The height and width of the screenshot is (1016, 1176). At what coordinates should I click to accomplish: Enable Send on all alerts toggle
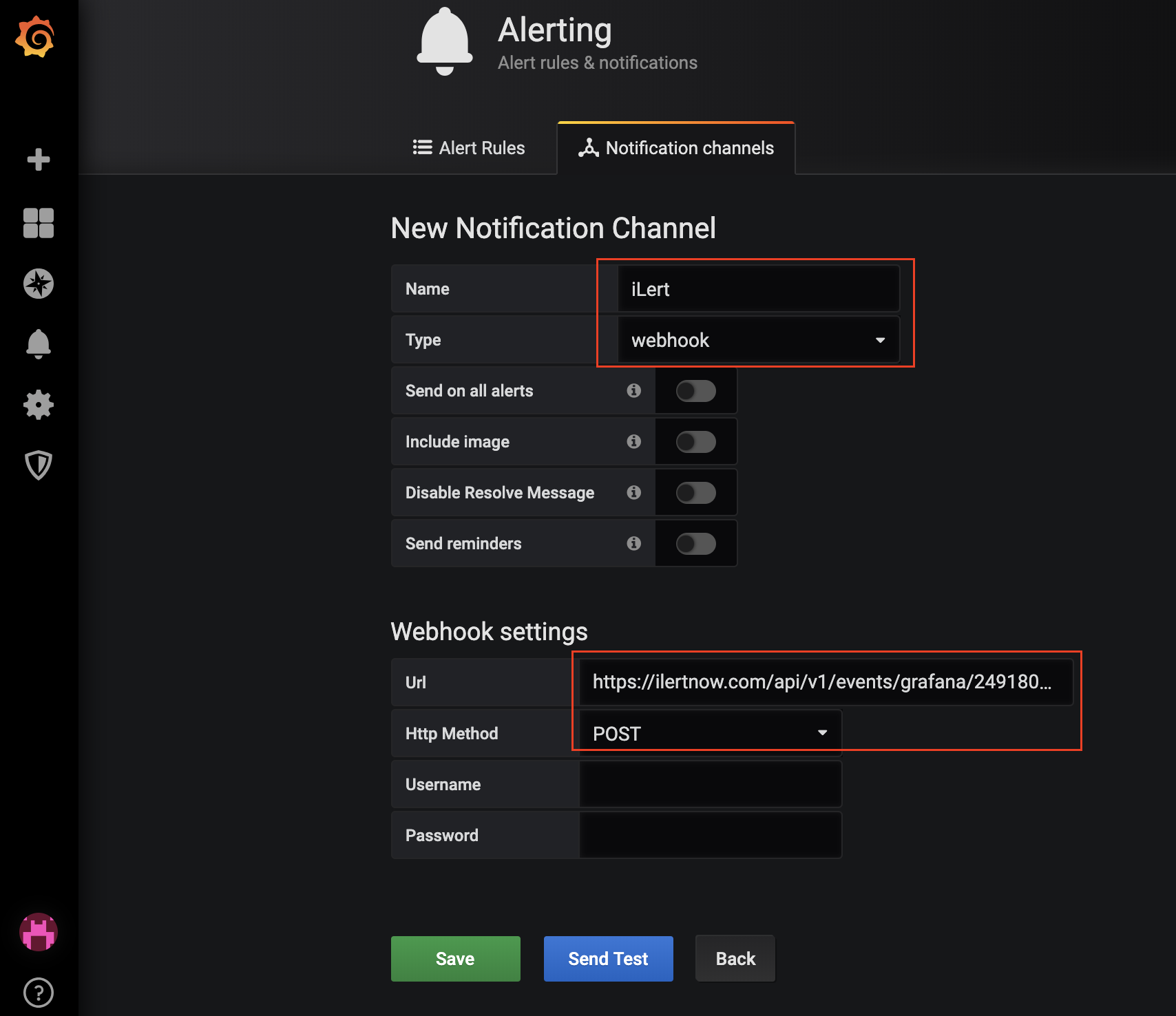pyautogui.click(x=695, y=391)
